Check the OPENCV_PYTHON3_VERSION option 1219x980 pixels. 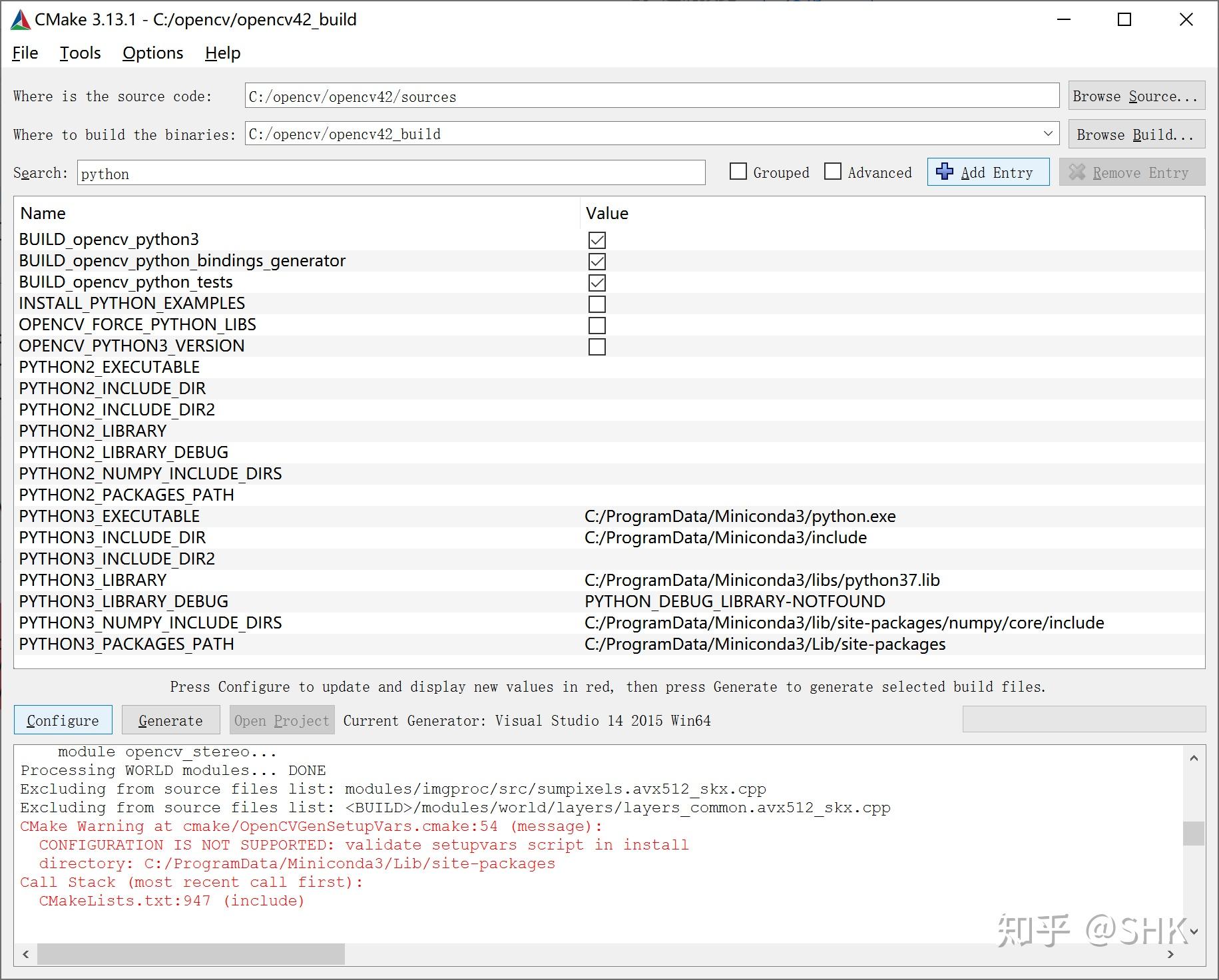click(x=597, y=346)
